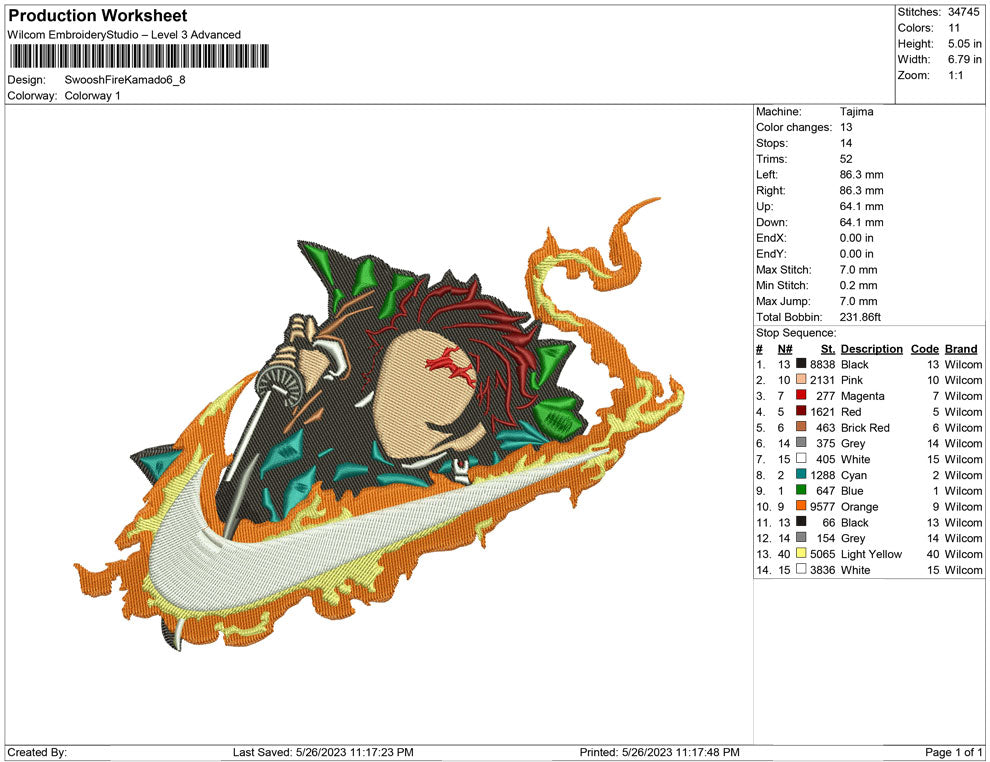This screenshot has height=762, width=990.
Task: Select the stitch count 3836 in stop 14
Action: [823, 569]
